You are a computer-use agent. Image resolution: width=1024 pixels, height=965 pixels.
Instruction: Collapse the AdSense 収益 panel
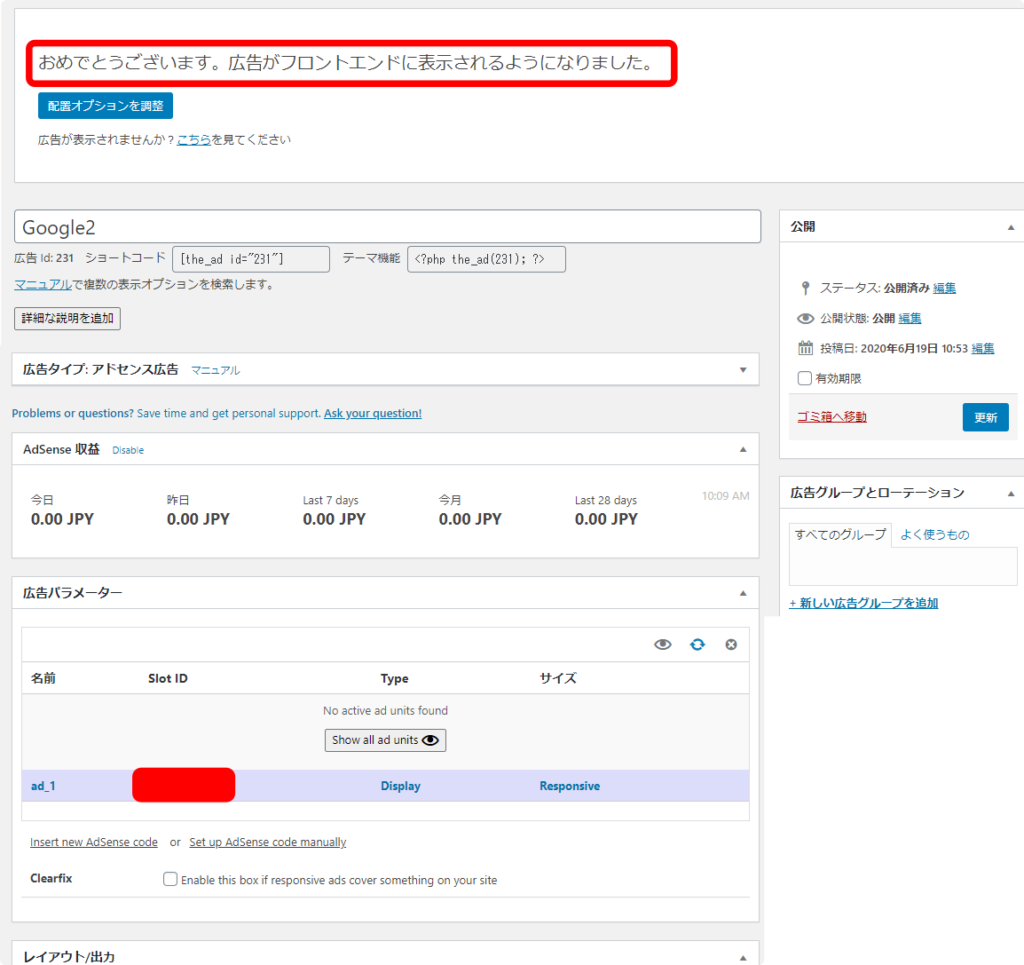click(x=743, y=449)
